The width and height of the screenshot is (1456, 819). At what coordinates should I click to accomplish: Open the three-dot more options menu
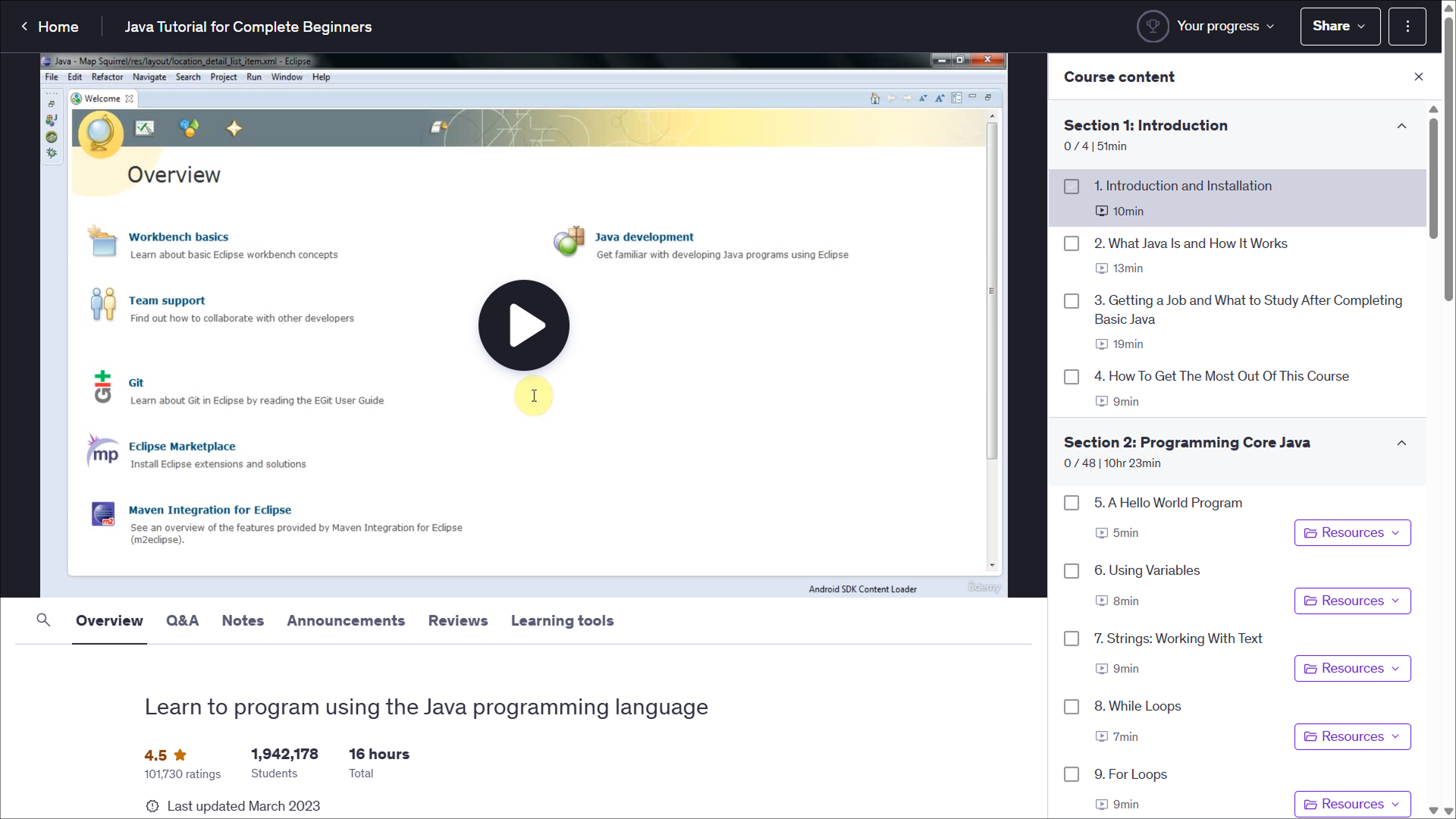point(1407,27)
